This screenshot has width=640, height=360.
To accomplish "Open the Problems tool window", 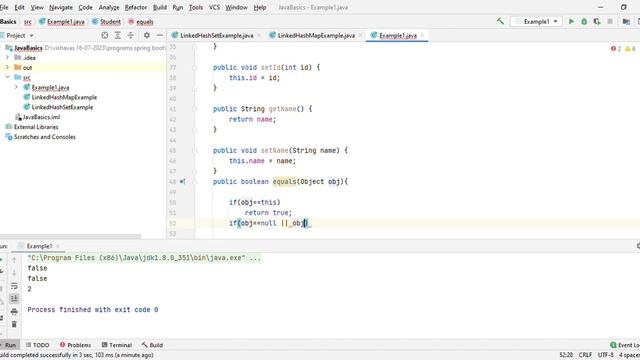I will point(76,345).
